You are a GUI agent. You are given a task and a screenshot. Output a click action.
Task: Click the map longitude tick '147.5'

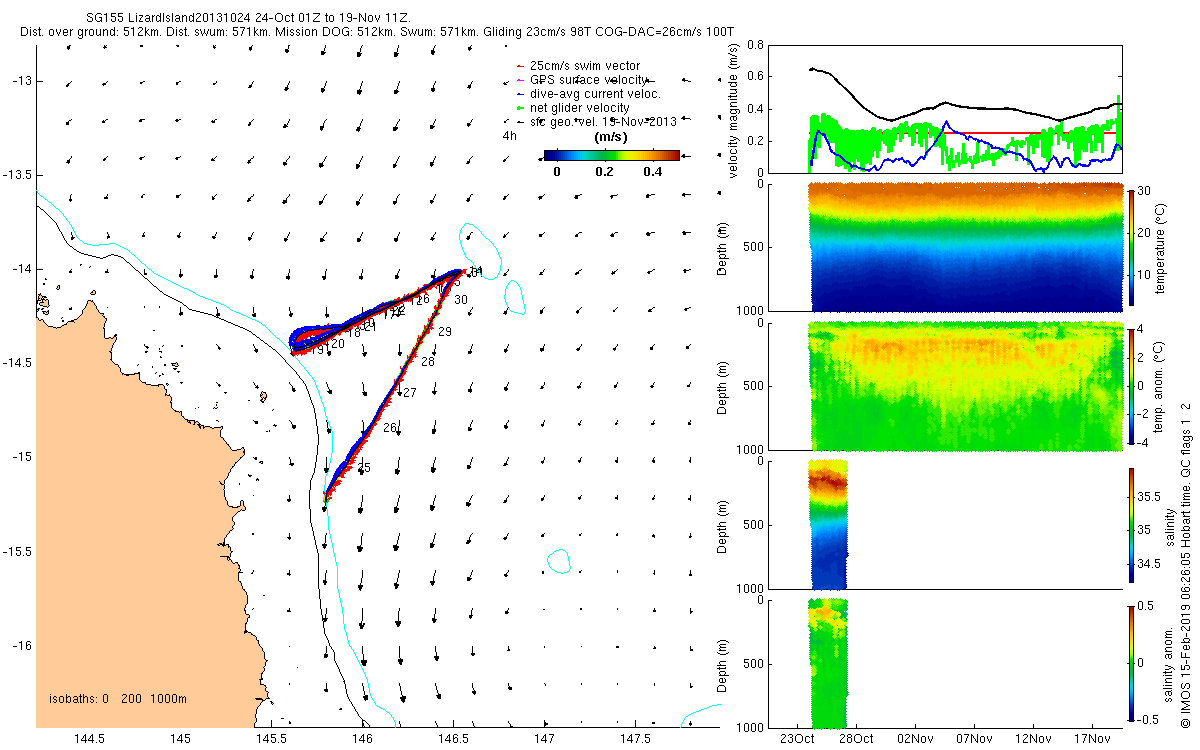(x=635, y=739)
